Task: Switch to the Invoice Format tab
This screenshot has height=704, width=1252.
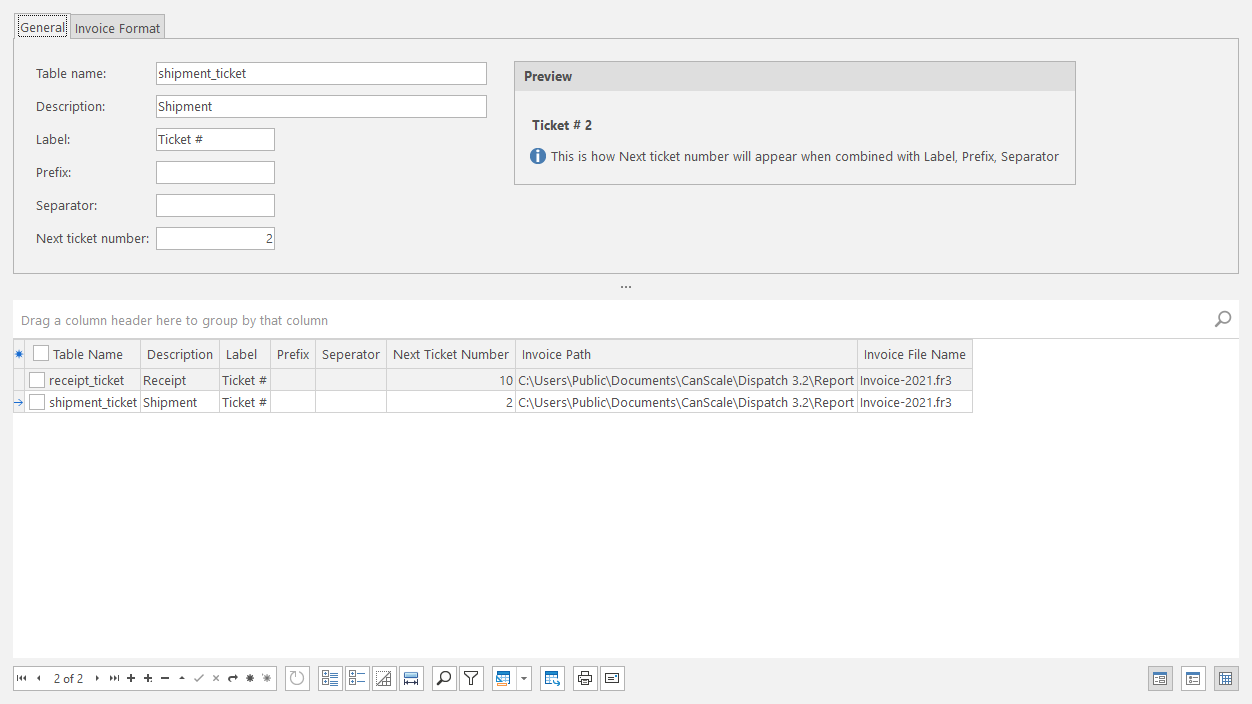Action: pyautogui.click(x=117, y=28)
